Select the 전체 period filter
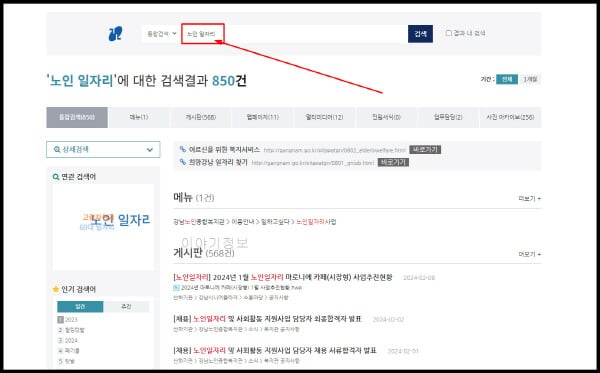Image resolution: width=600 pixels, height=373 pixels. point(507,79)
